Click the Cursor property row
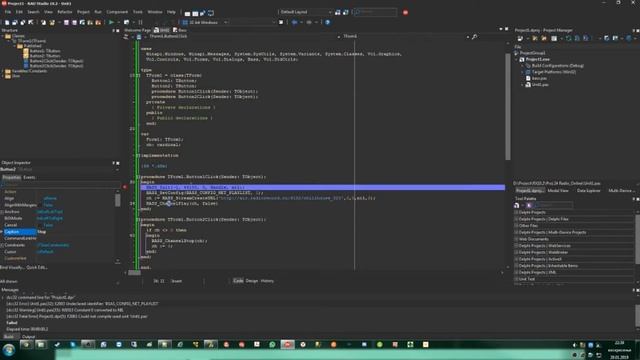The height and width of the screenshot is (360, 640). click(59, 251)
